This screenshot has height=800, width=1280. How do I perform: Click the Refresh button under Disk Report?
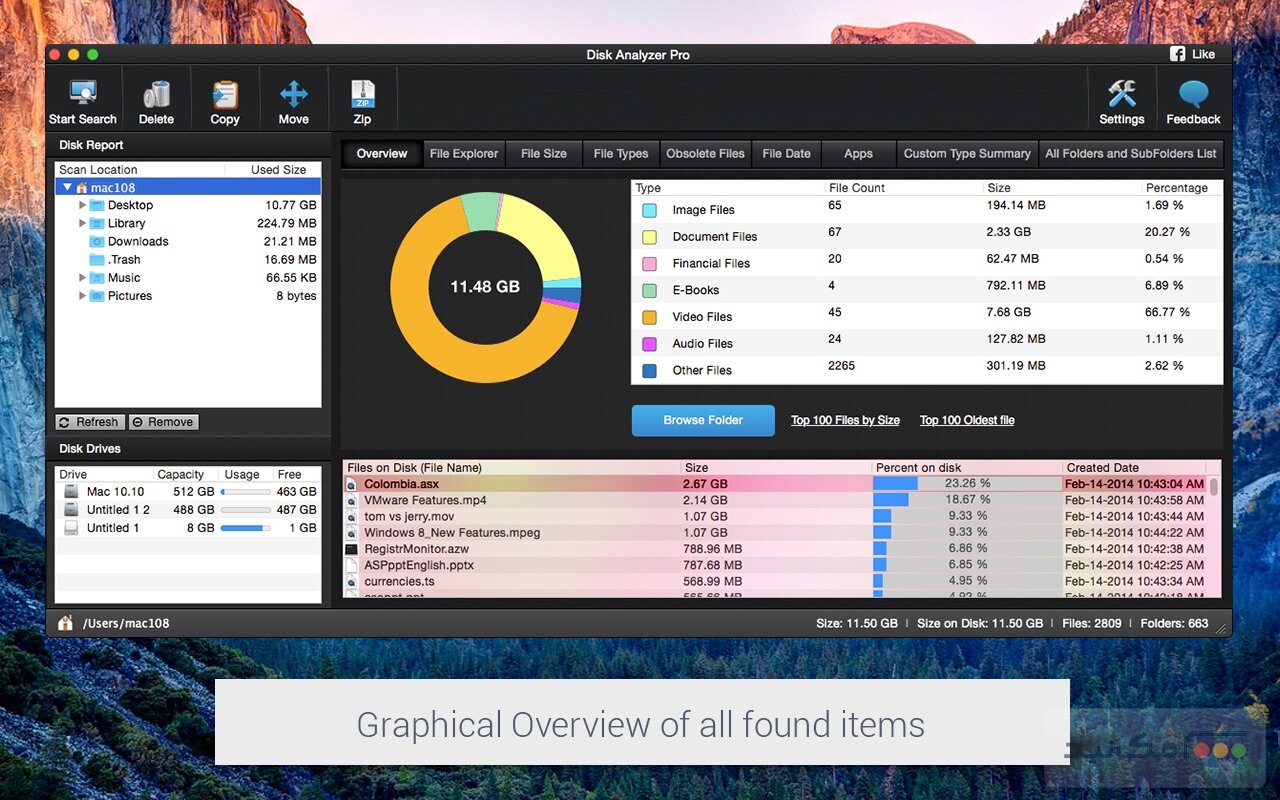(x=89, y=421)
